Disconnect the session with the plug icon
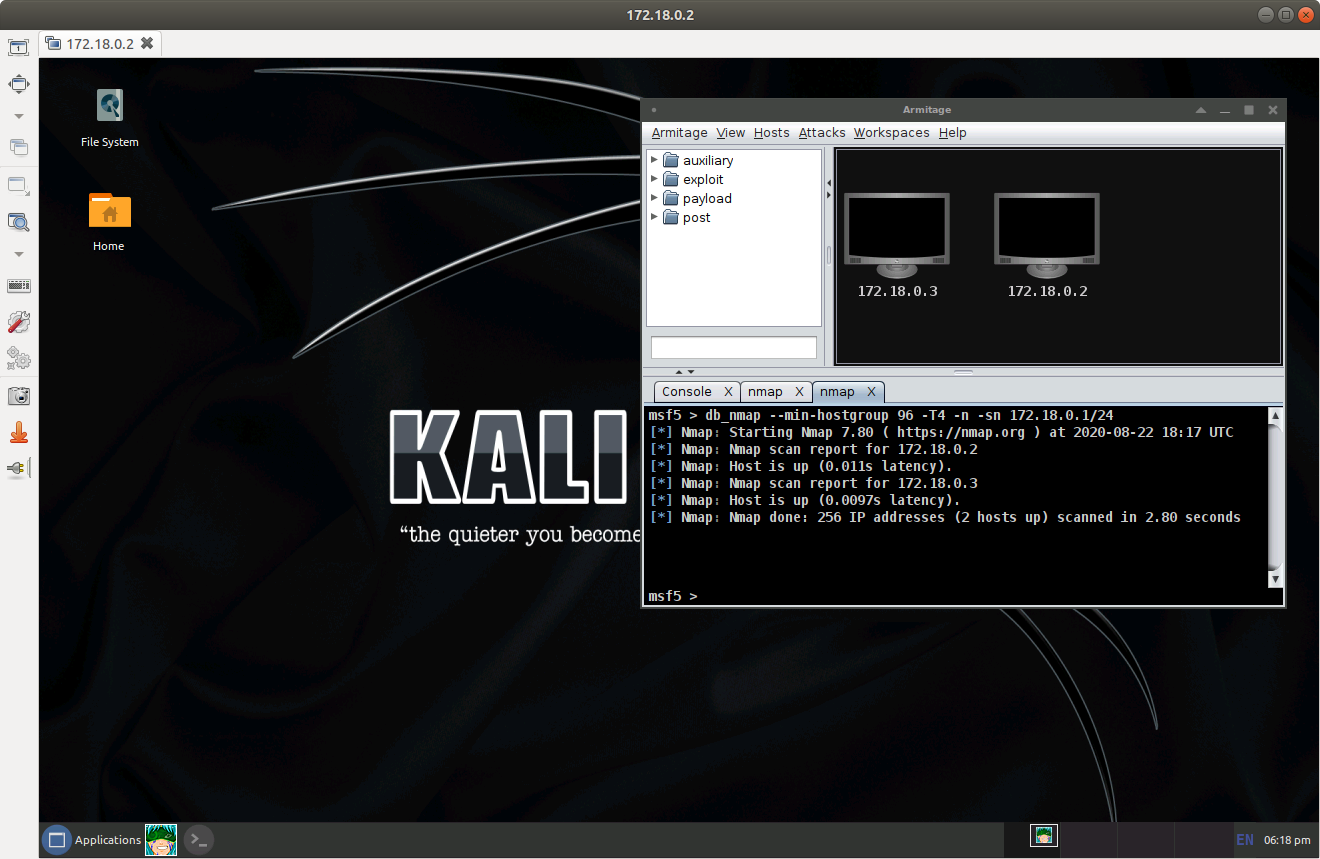The width and height of the screenshot is (1320, 859). point(18,468)
